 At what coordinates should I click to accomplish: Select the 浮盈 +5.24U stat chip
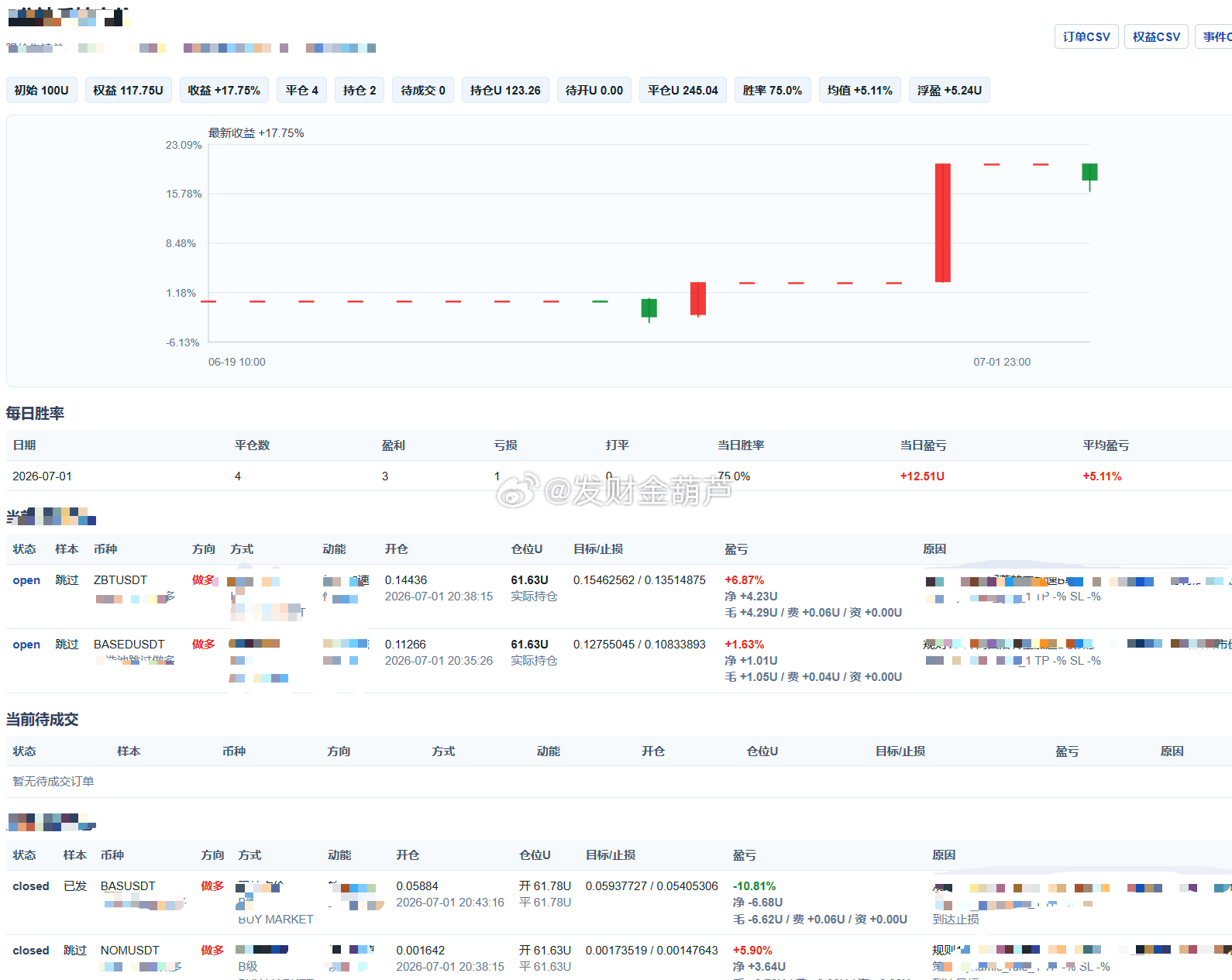(x=950, y=90)
